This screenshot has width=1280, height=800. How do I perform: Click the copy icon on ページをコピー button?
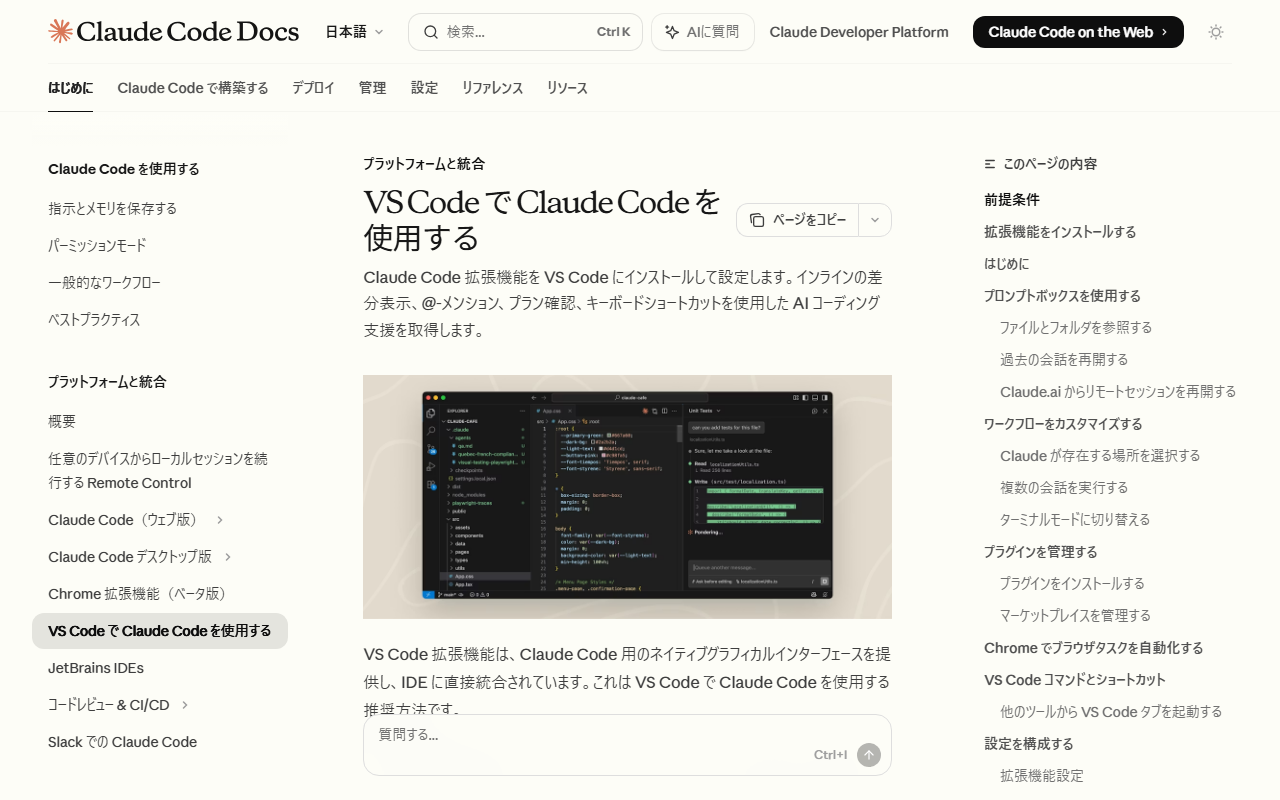click(755, 220)
